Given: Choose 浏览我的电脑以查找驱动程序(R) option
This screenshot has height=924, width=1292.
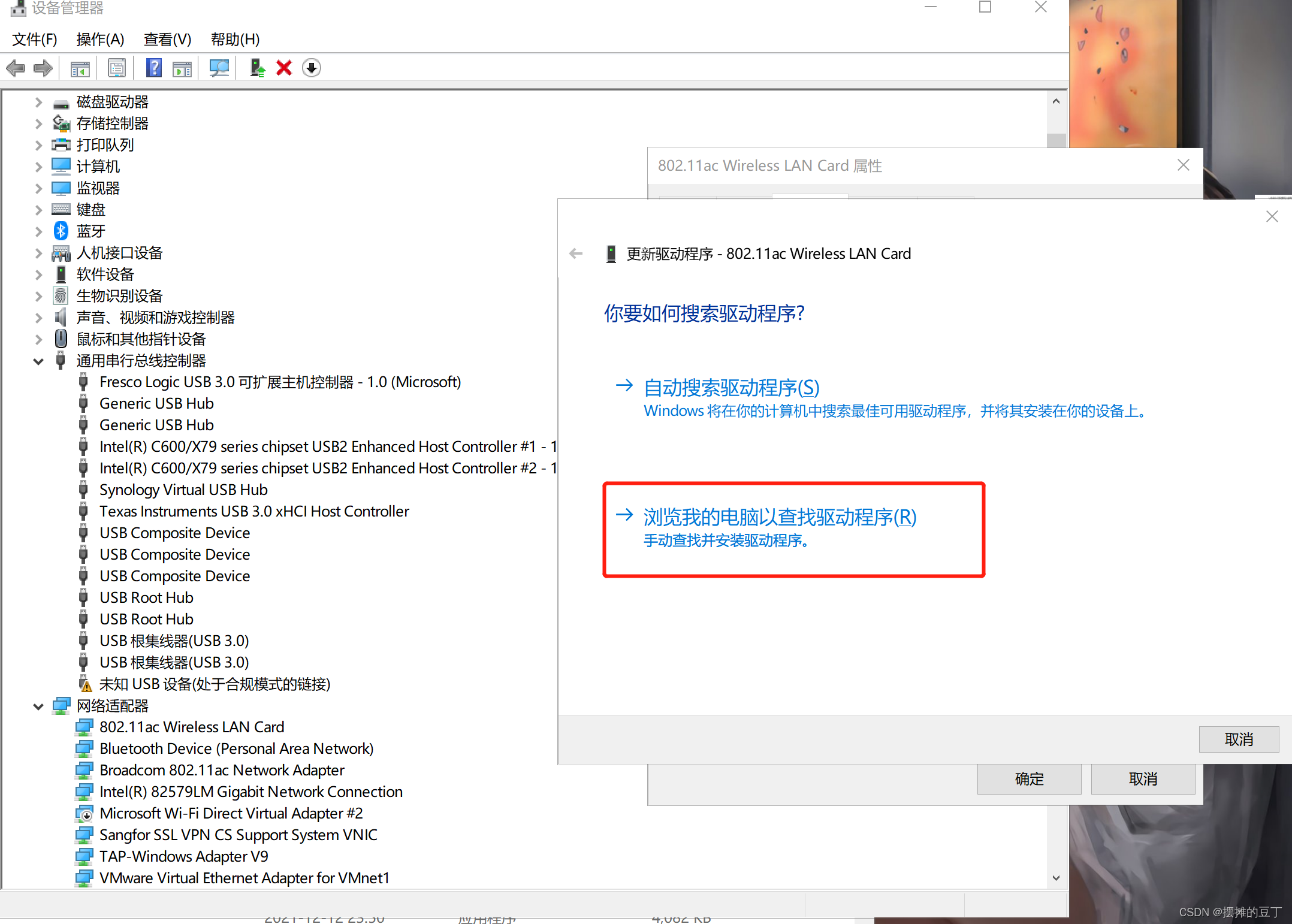Looking at the screenshot, I should tap(780, 518).
